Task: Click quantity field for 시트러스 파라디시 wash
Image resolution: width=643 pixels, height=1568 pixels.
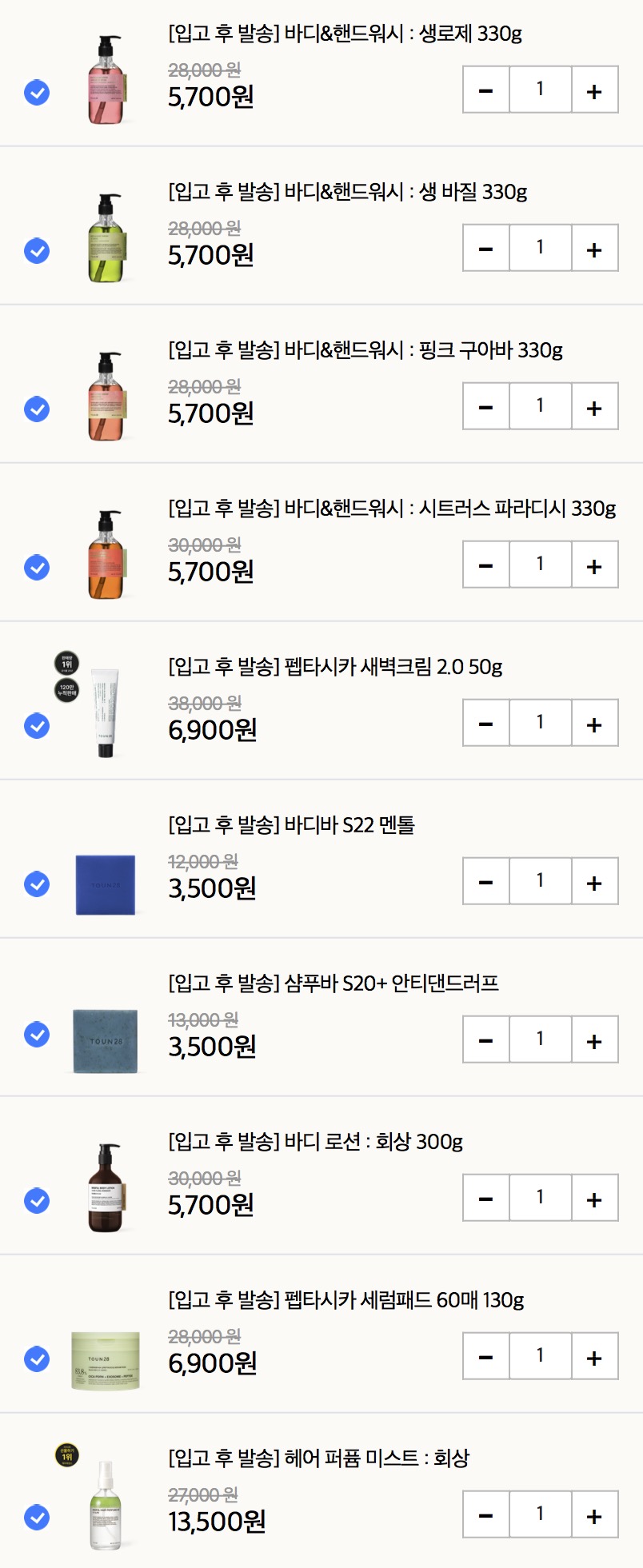Action: point(540,564)
